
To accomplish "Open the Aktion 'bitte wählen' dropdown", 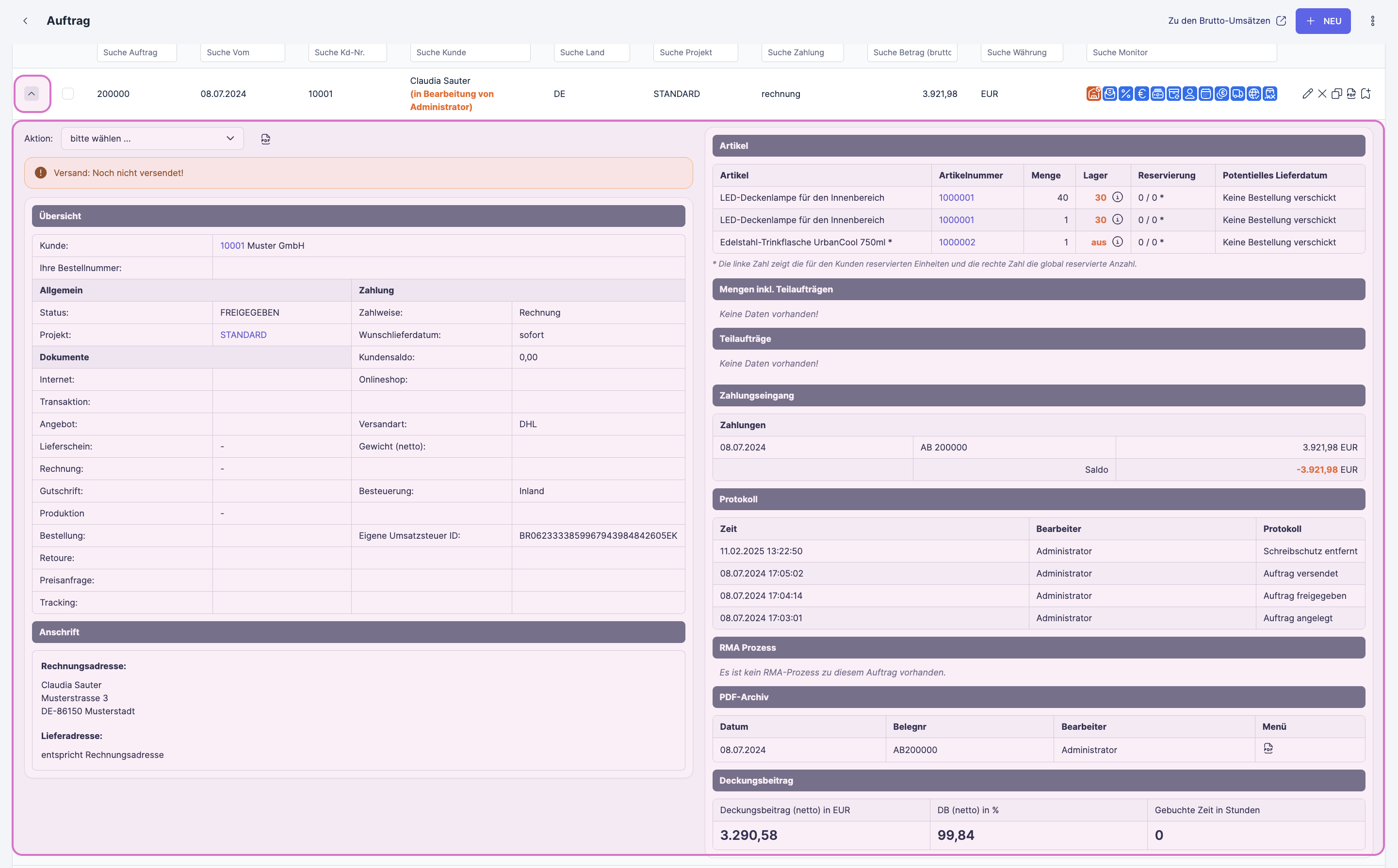I will pos(152,138).
